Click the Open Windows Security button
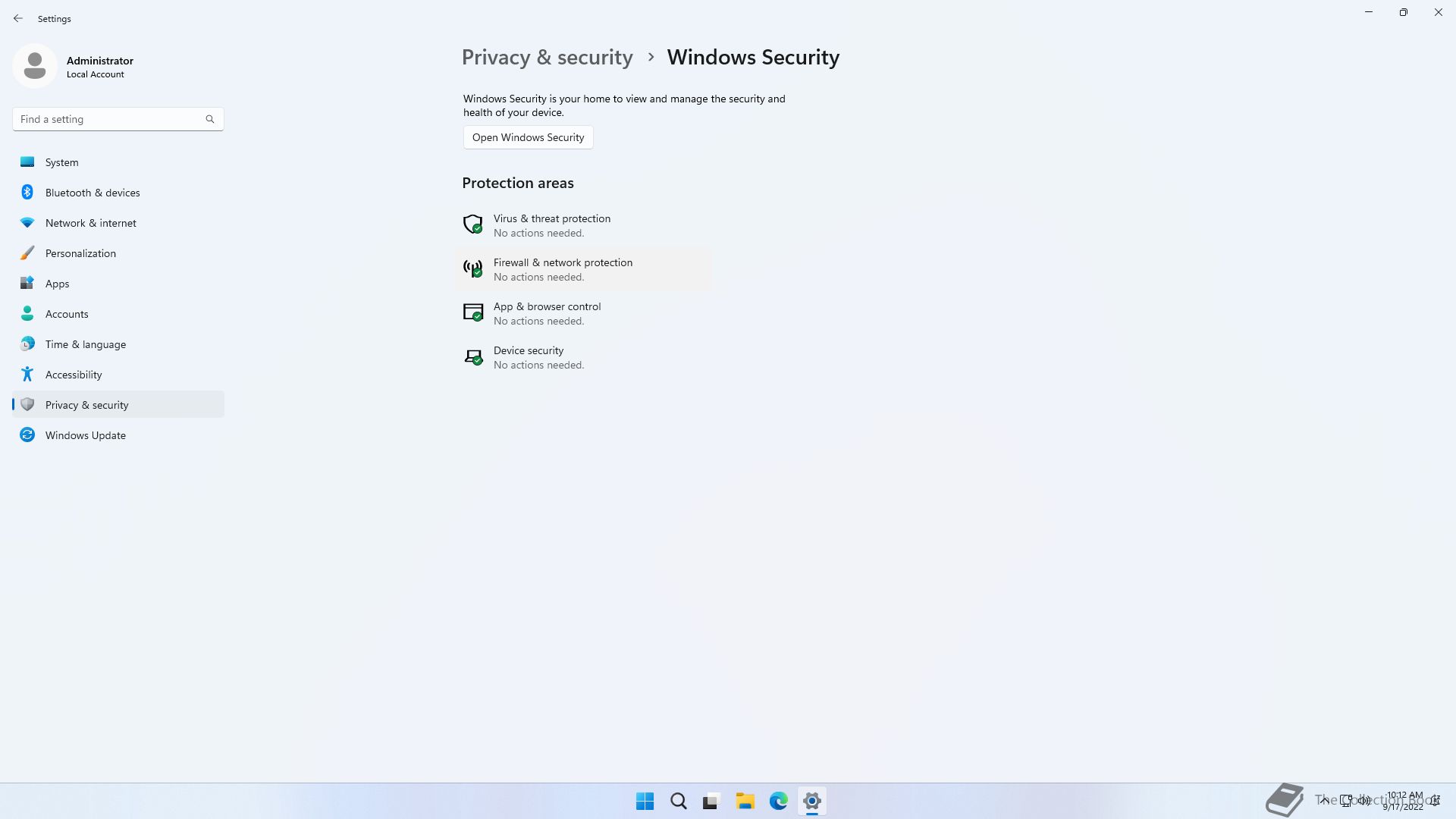The image size is (1456, 819). 528,137
